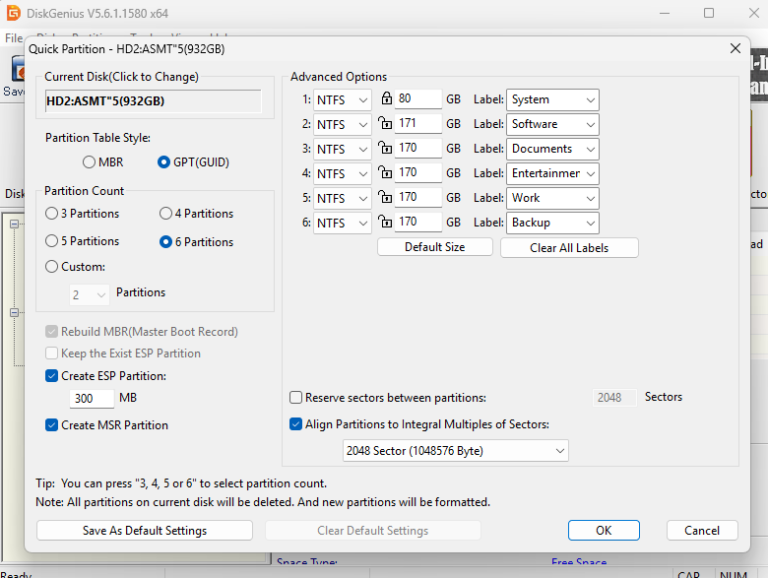Open the File menu in main window
This screenshot has width=768, height=578.
click(13, 38)
